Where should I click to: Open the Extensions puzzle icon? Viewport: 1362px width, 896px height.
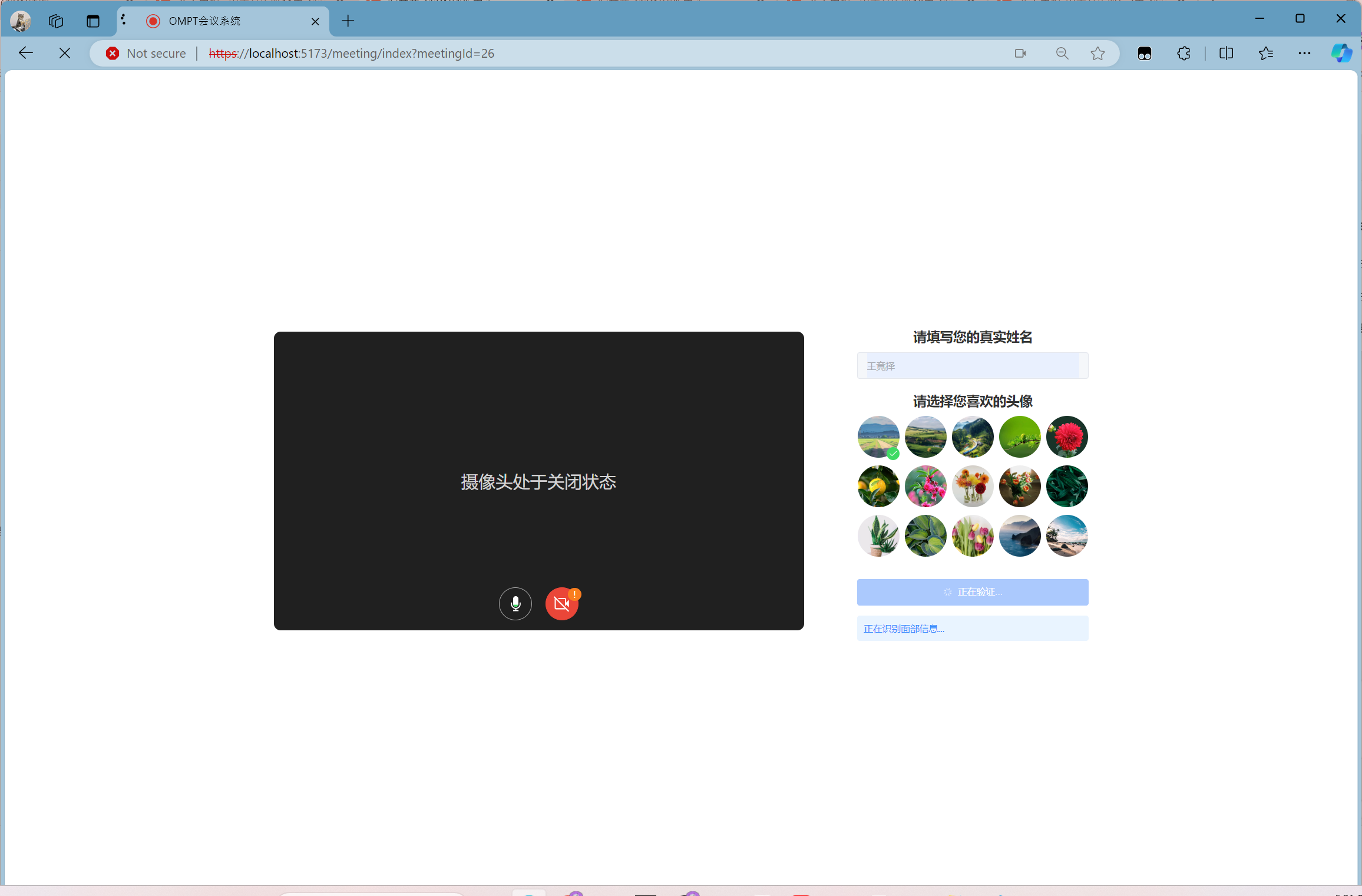1184,54
